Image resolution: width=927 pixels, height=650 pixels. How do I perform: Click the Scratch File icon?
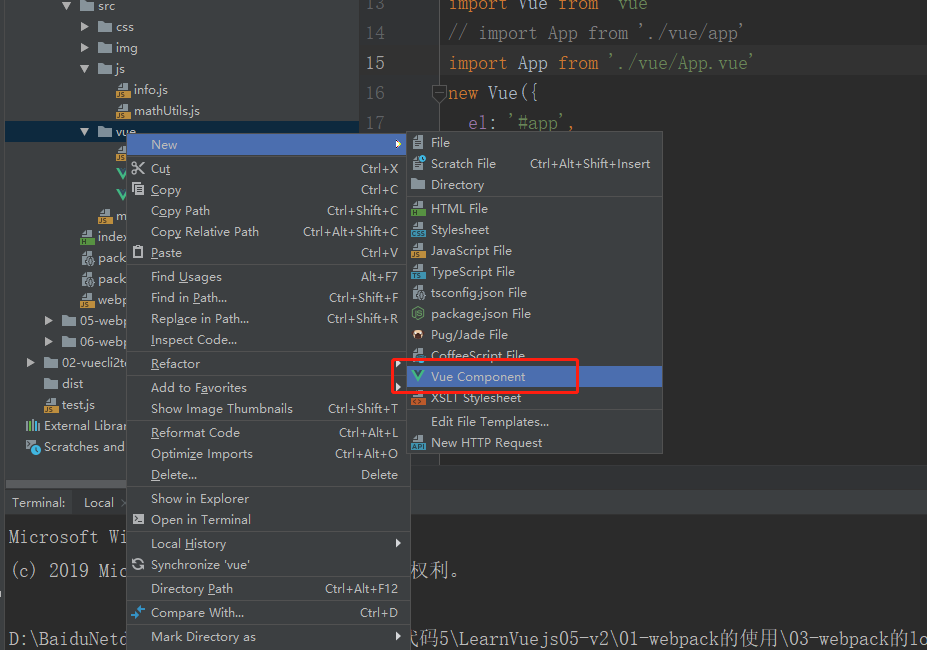click(x=419, y=163)
